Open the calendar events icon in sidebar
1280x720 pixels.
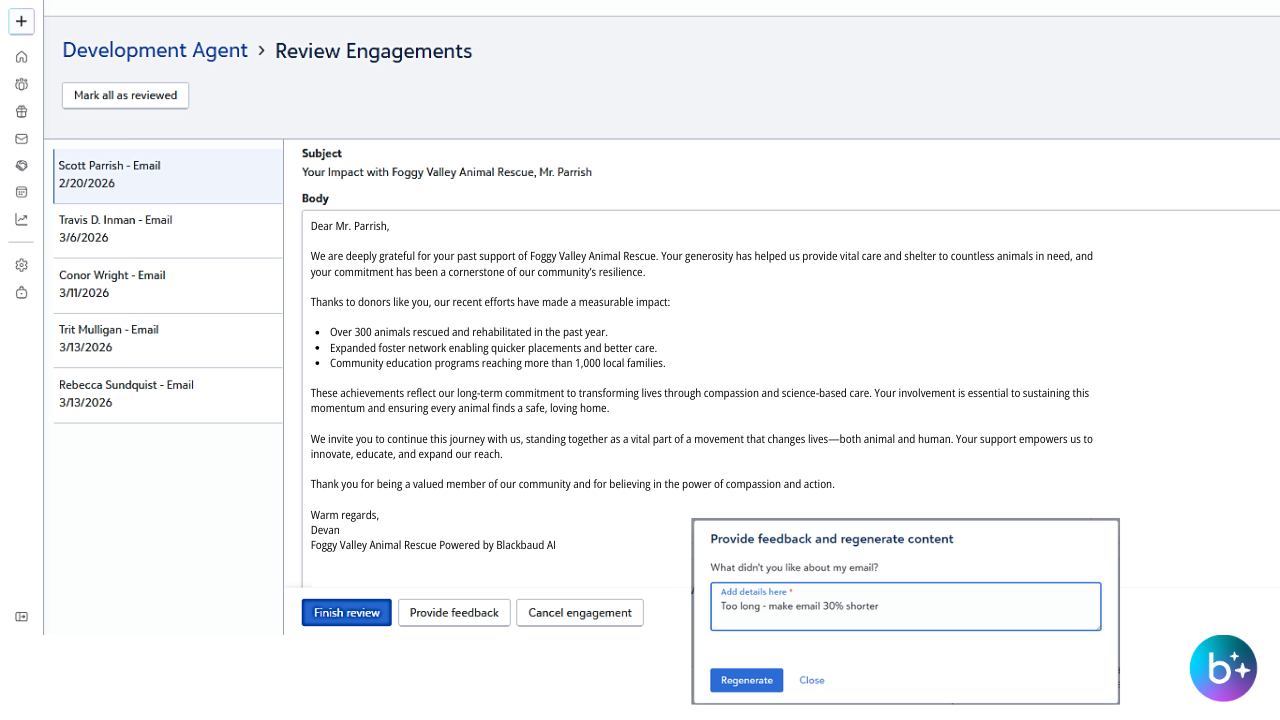pyautogui.click(x=21, y=192)
